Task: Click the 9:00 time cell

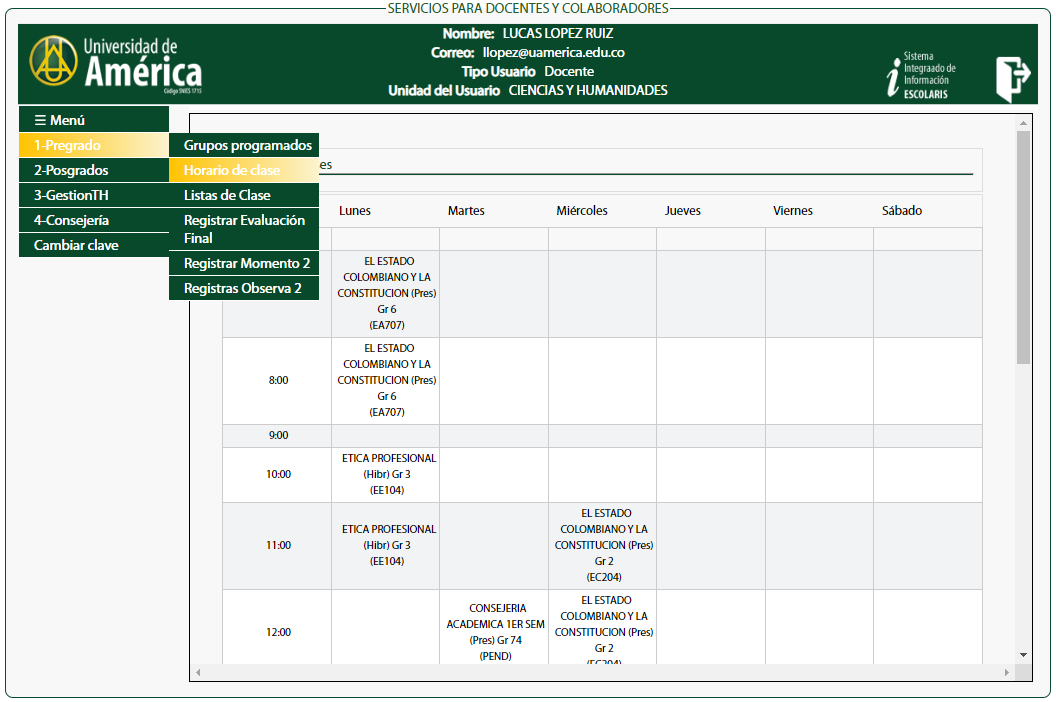Action: coord(278,435)
